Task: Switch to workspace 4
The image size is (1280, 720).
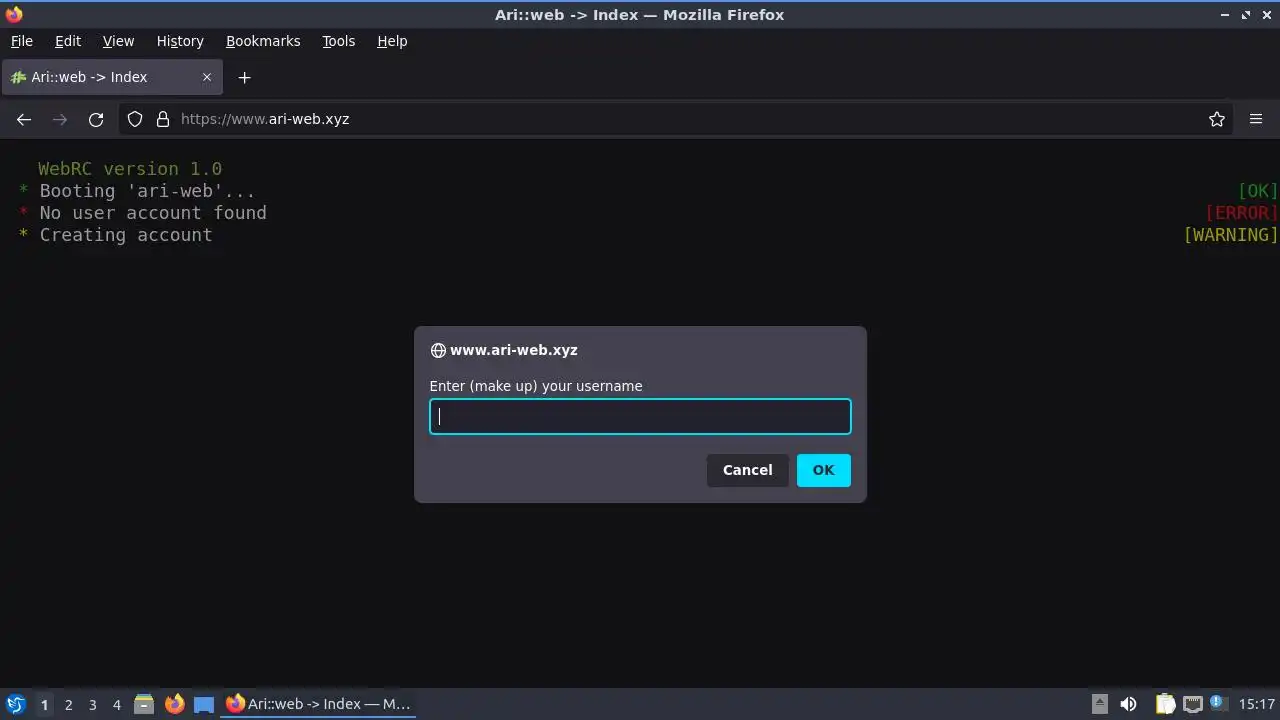Action: (x=116, y=704)
